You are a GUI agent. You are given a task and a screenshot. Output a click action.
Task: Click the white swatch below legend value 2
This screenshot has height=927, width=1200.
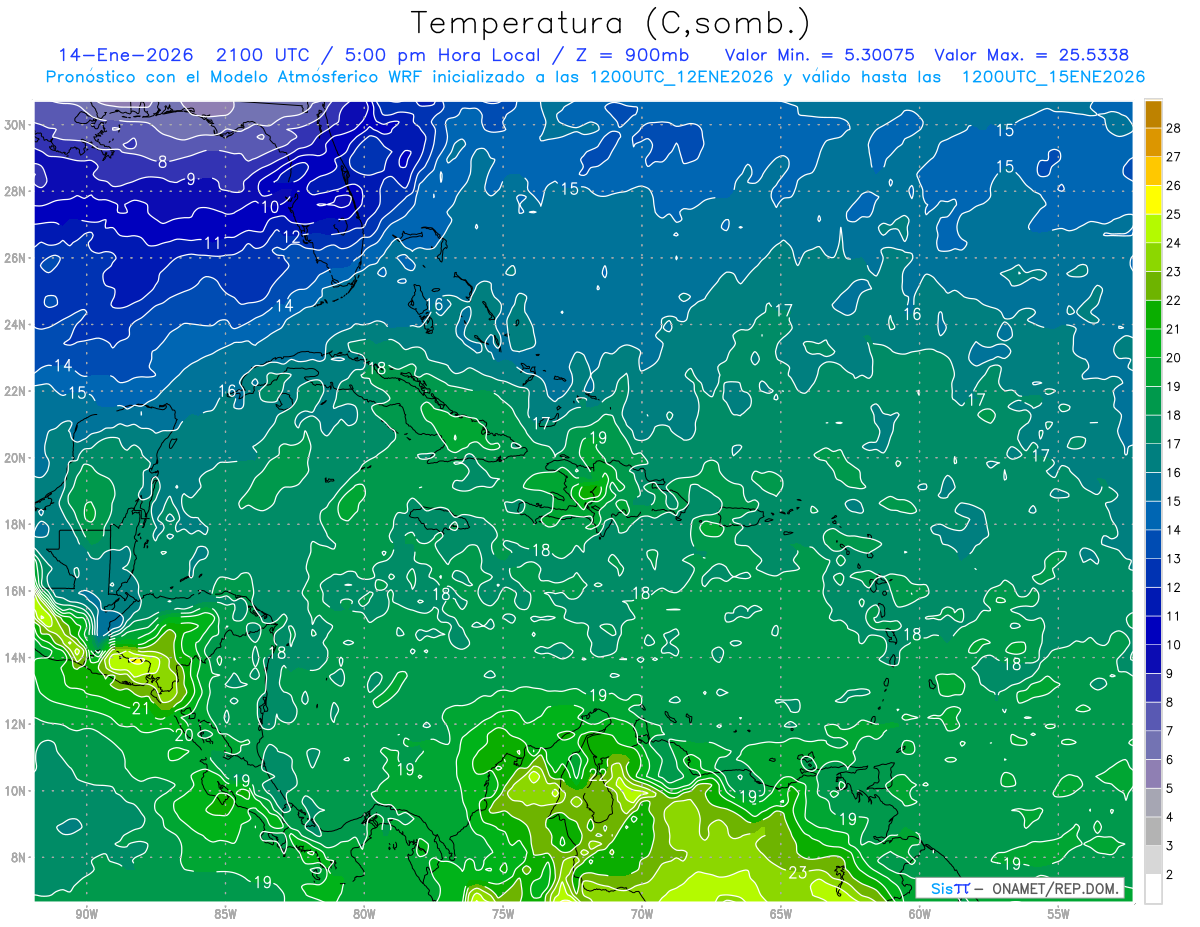1153,889
